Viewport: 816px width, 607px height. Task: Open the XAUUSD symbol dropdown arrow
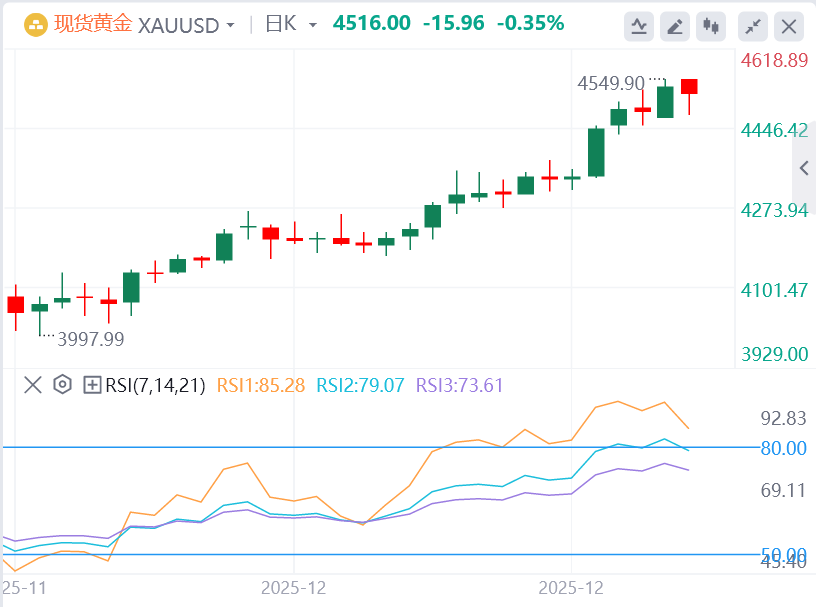click(232, 25)
